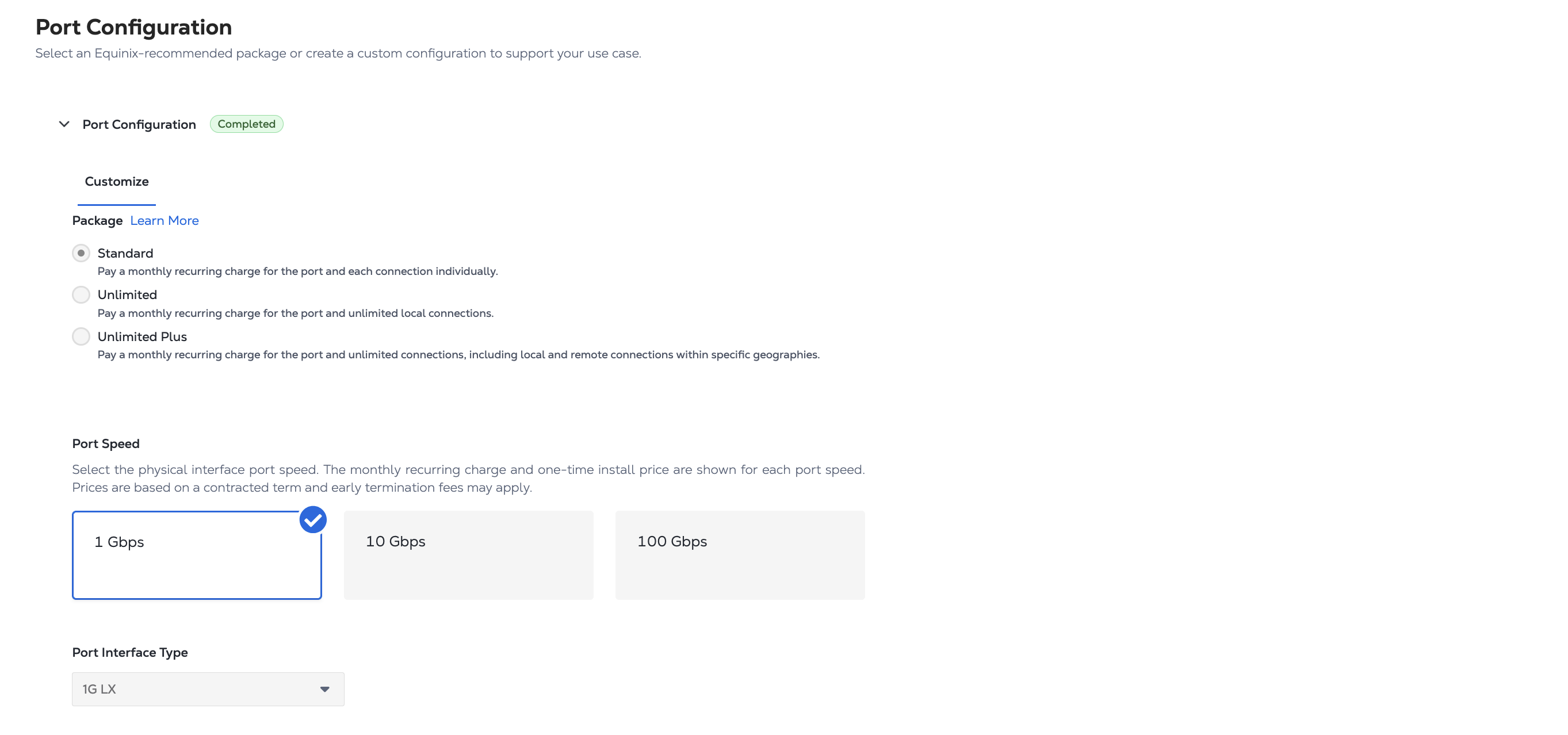Click the Standard description about individual connections
Viewport: 1568px width, 735px height.
click(x=297, y=271)
